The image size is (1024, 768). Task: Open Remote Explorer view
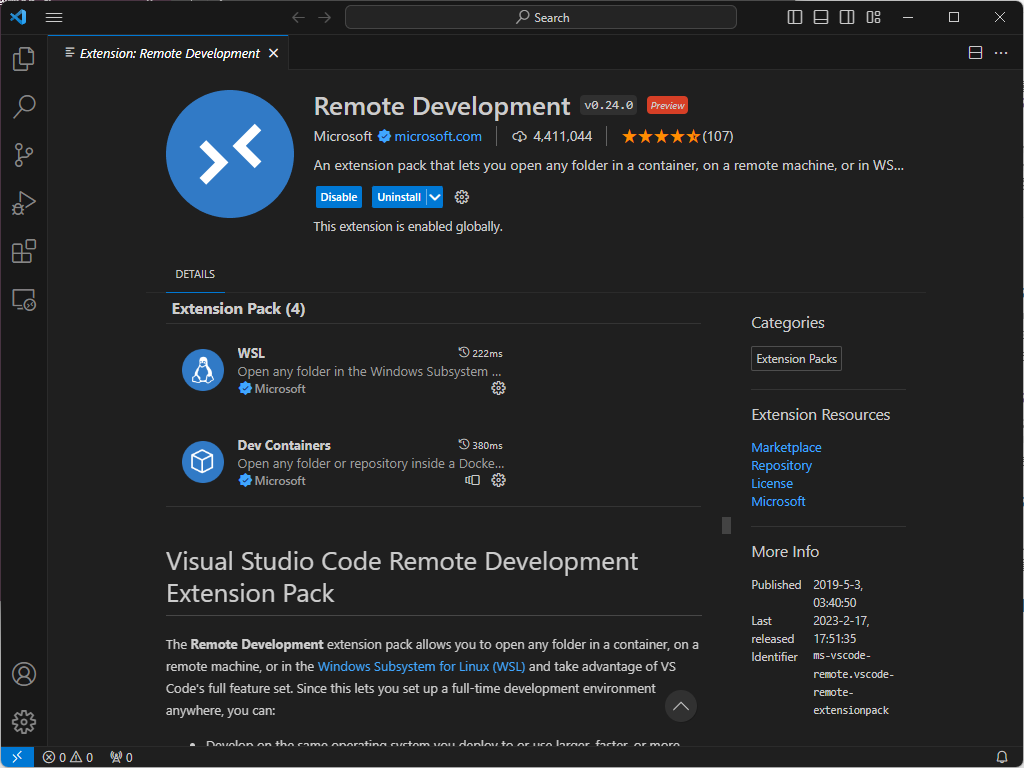pos(24,300)
